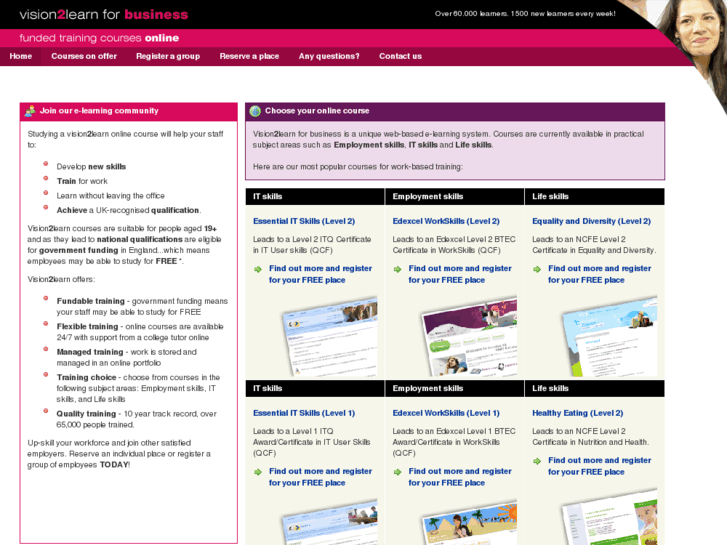Open Contact us page
The width and height of the screenshot is (727, 545).
(401, 56)
